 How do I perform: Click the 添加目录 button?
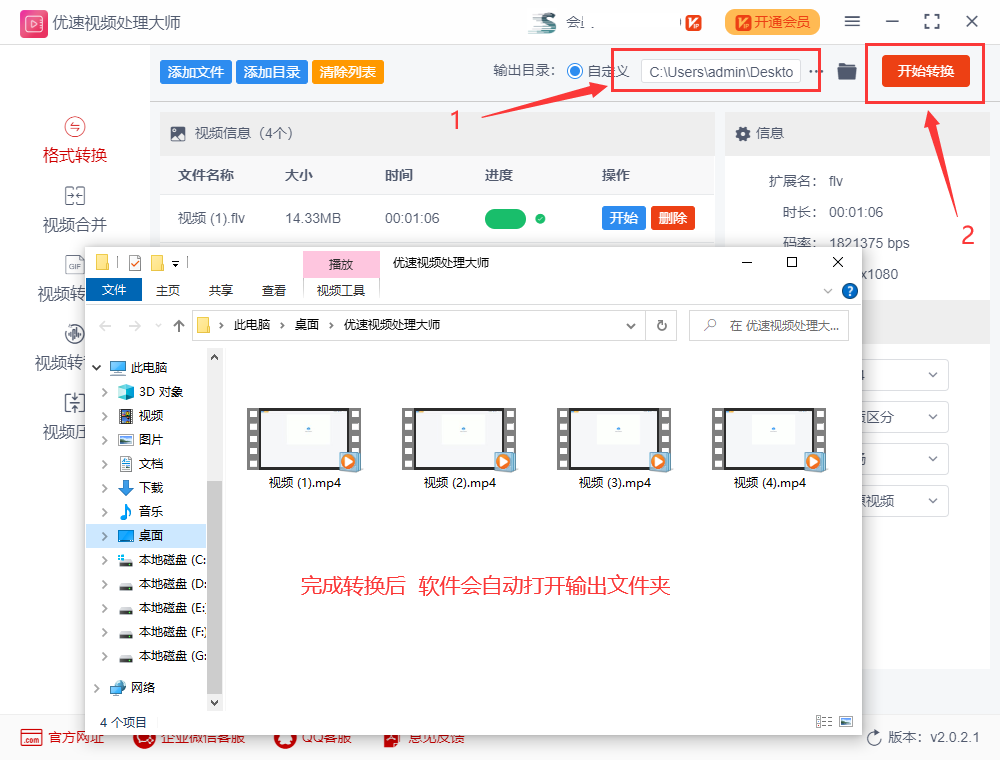click(272, 72)
